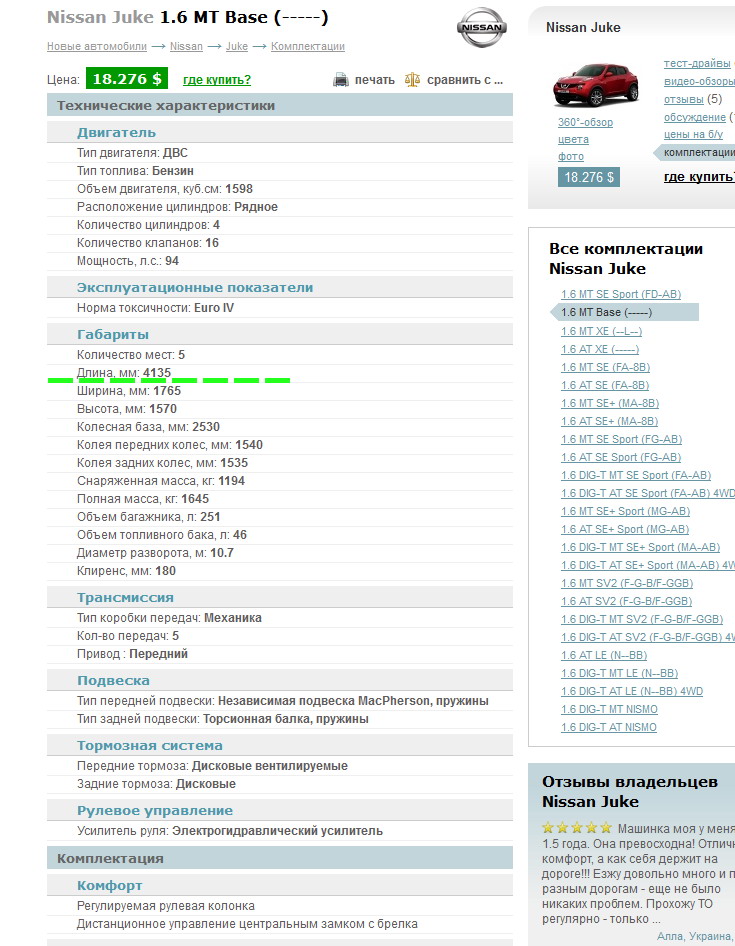
Task: Open the 'тест-драйвы' link
Action: point(697,64)
